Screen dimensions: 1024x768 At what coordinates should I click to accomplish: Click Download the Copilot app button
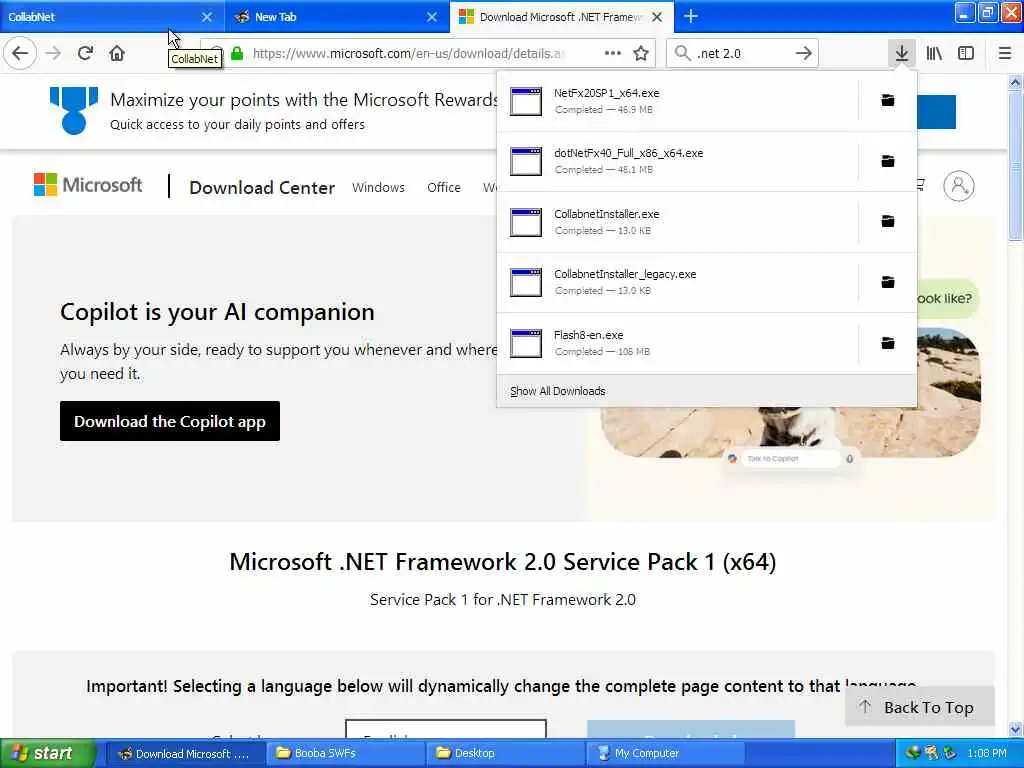(x=170, y=421)
